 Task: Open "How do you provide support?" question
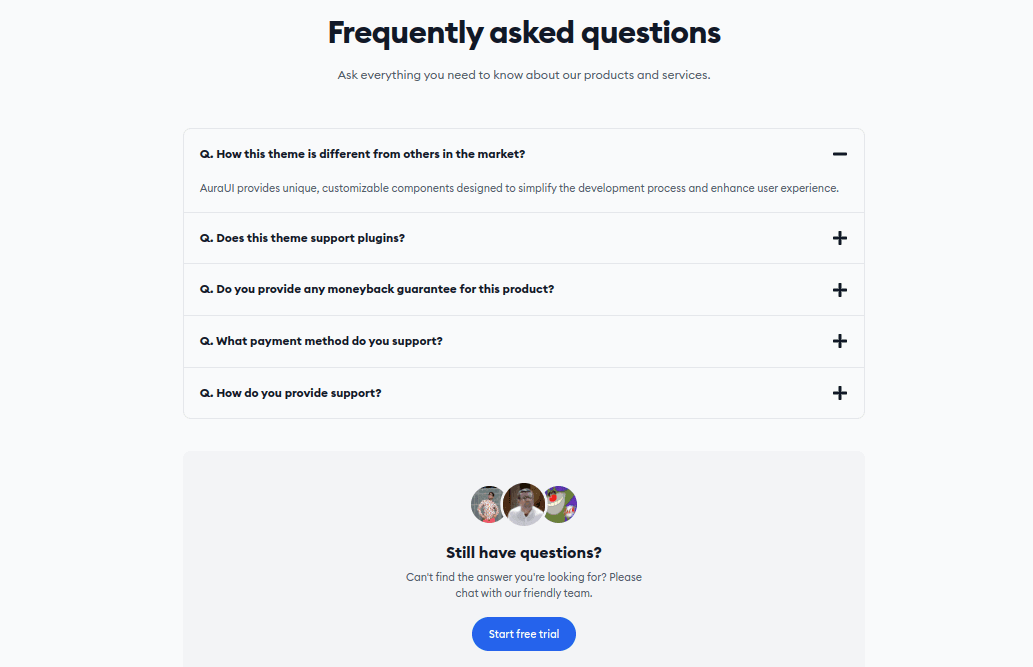pos(524,393)
